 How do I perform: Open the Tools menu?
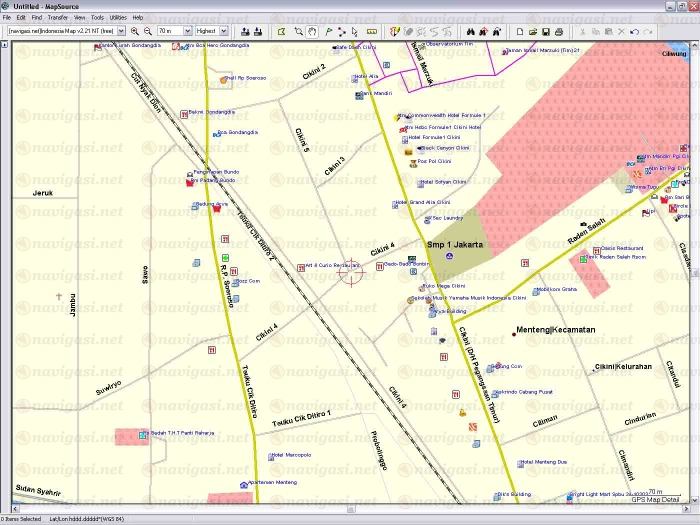coord(97,17)
